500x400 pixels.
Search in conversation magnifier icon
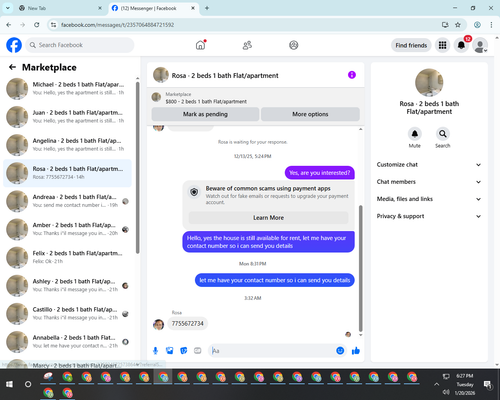coord(443,134)
